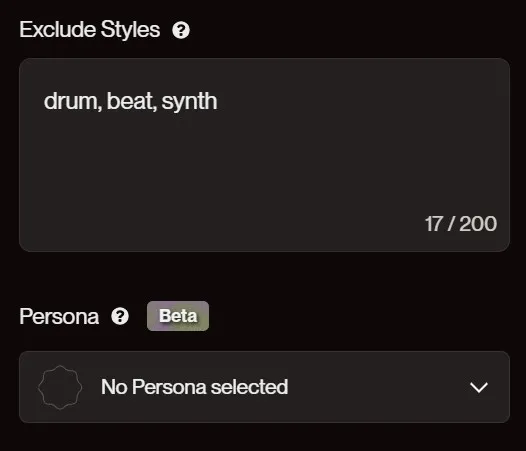The height and width of the screenshot is (451, 526).
Task: Click right after "synth" to append text
Action: click(x=219, y=101)
